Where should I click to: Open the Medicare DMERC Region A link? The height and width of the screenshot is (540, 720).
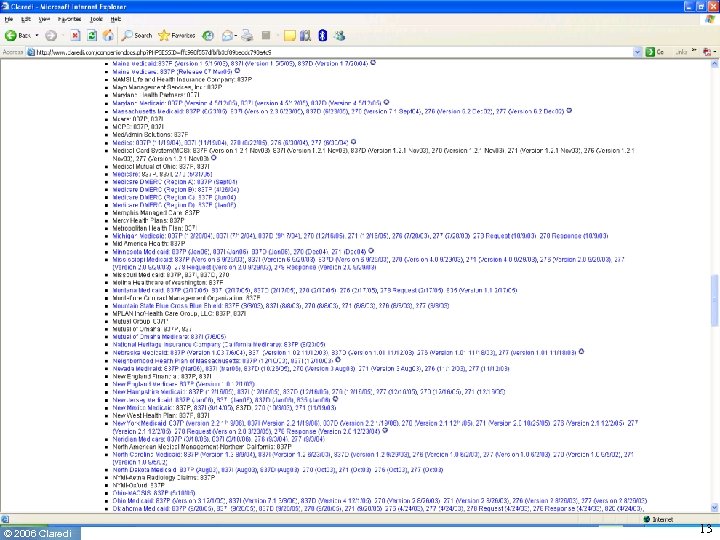175,182
